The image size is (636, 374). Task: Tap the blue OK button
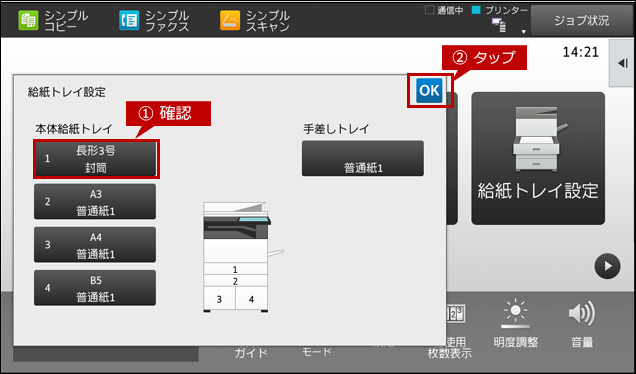click(x=429, y=90)
